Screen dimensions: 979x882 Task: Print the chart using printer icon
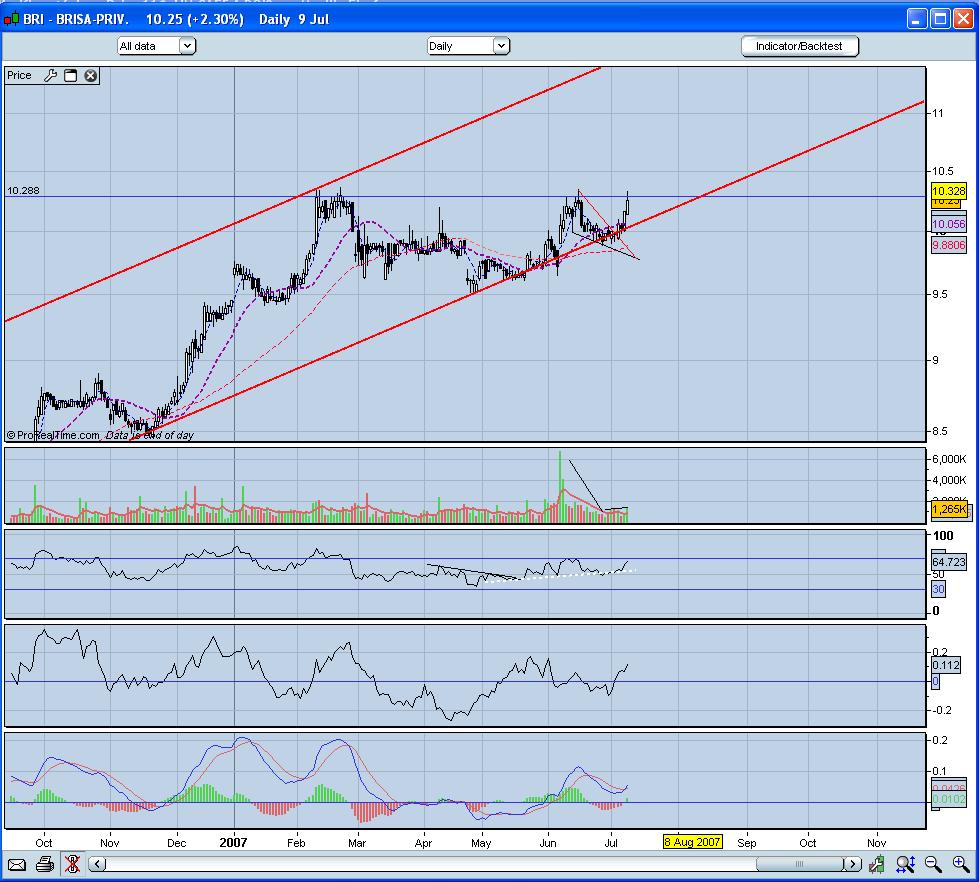click(x=45, y=865)
